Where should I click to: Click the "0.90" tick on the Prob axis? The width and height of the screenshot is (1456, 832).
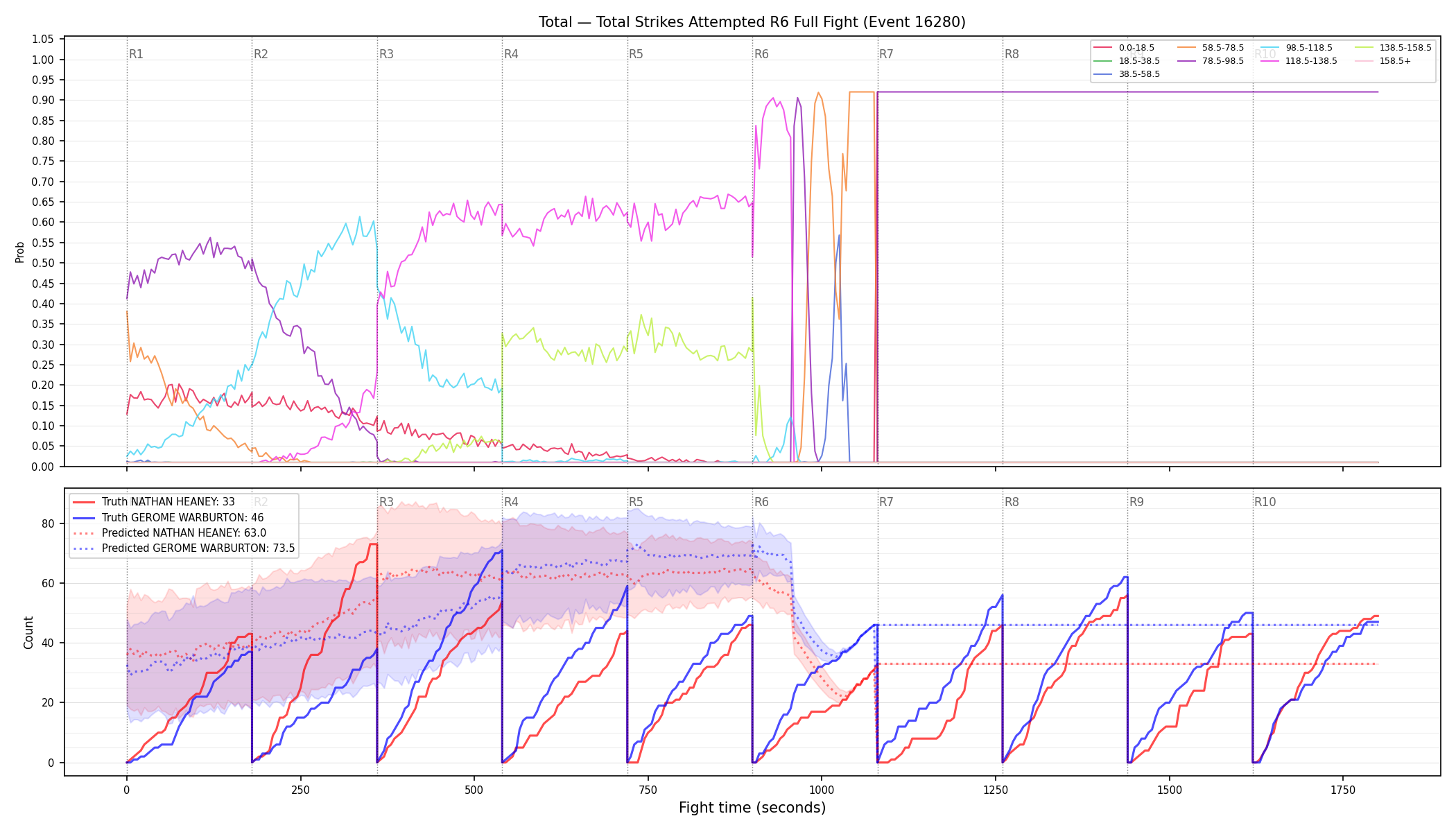tap(43, 101)
